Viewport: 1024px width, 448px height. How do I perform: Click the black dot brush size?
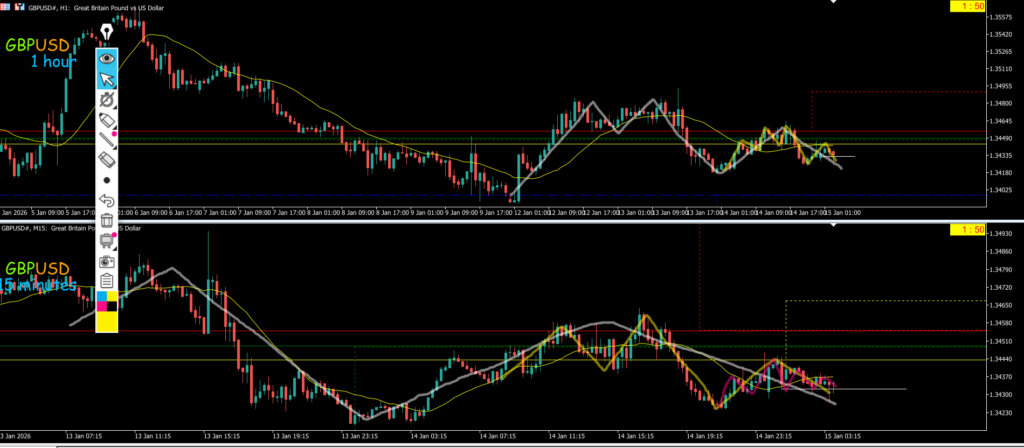pyautogui.click(x=107, y=180)
